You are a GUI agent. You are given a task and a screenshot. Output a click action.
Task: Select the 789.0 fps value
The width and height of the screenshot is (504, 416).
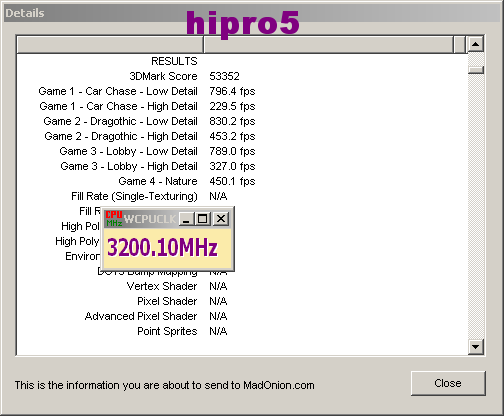point(232,151)
